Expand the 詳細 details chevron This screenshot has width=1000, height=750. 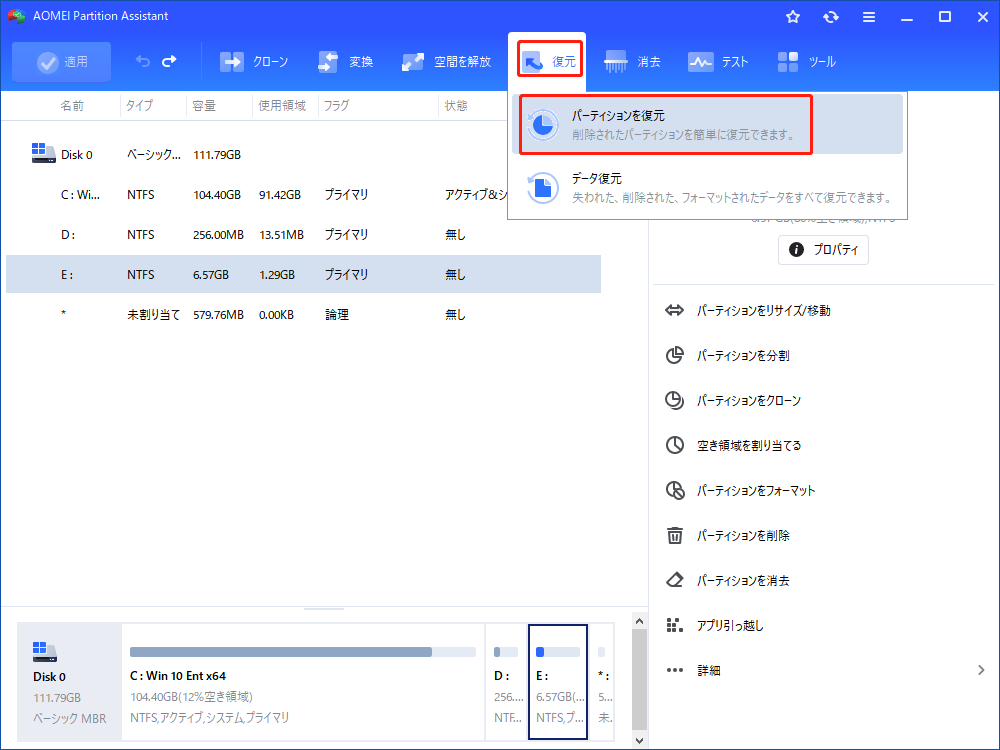click(x=981, y=670)
